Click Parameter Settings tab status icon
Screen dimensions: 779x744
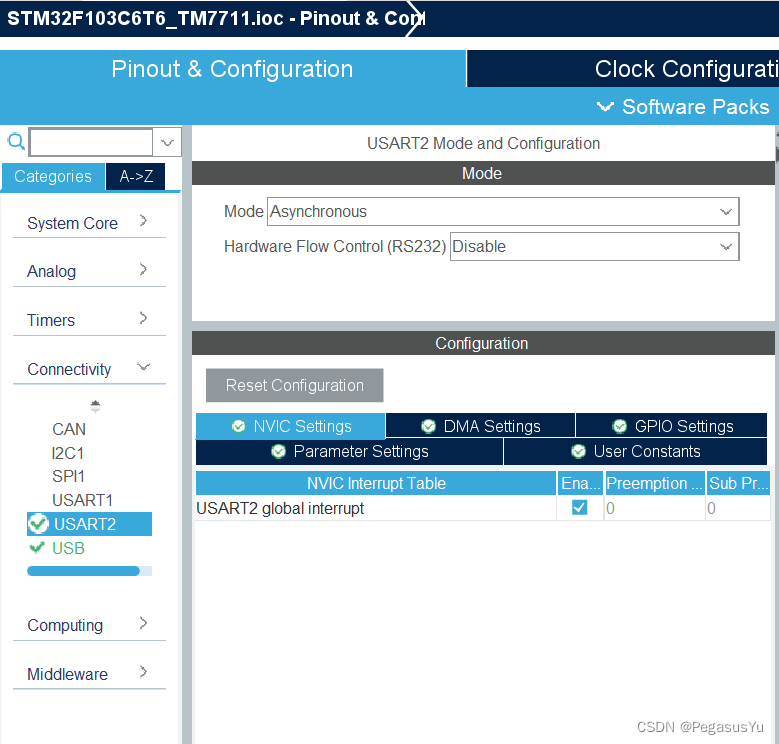(x=278, y=451)
